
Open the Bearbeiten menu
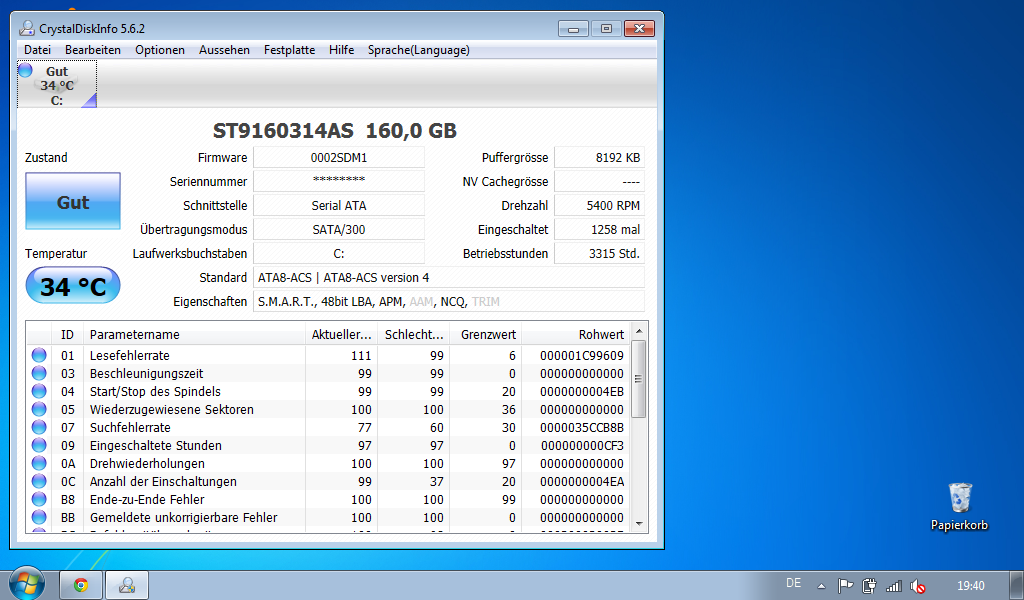point(93,50)
